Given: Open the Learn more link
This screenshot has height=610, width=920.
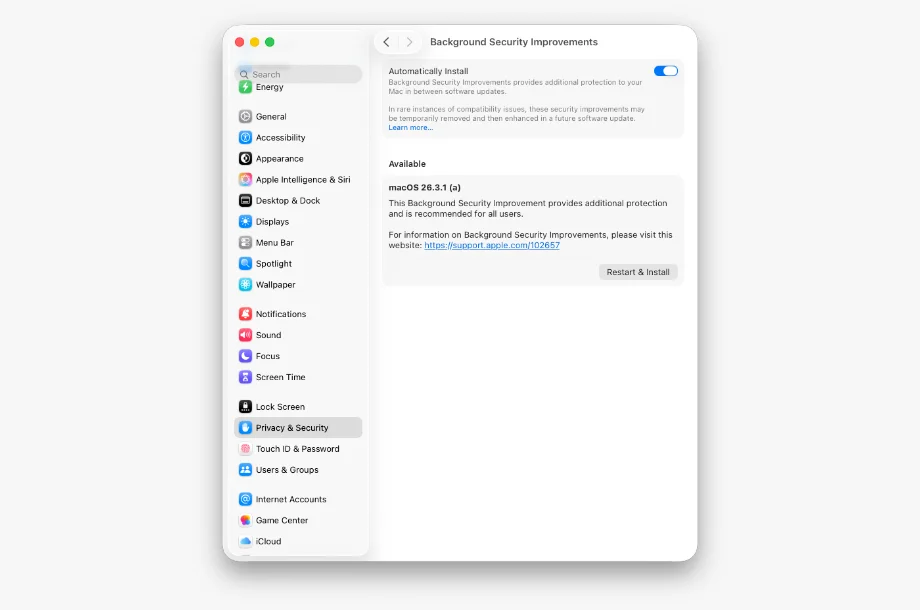Looking at the screenshot, I should pos(410,128).
